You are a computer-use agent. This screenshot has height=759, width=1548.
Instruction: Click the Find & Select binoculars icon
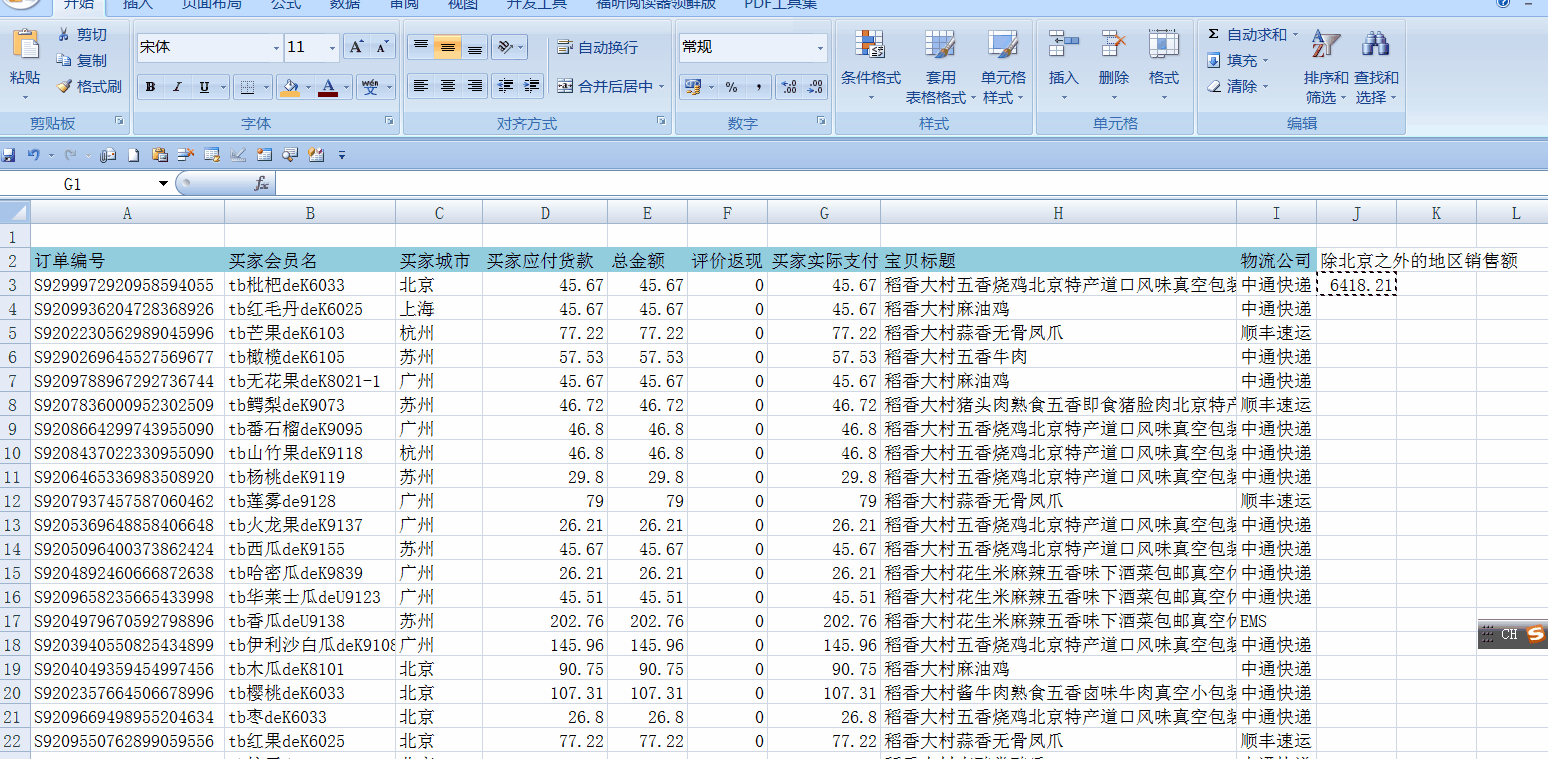1376,46
